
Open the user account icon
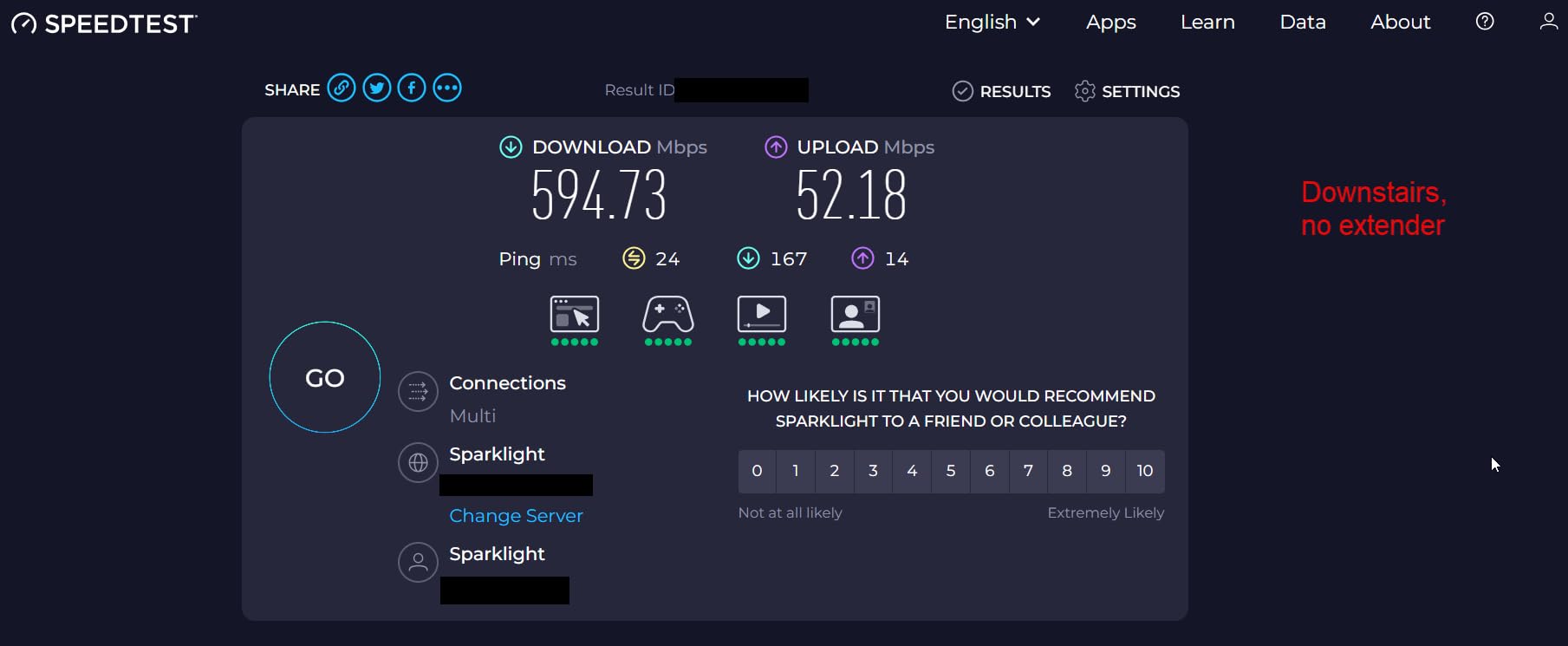point(1548,22)
